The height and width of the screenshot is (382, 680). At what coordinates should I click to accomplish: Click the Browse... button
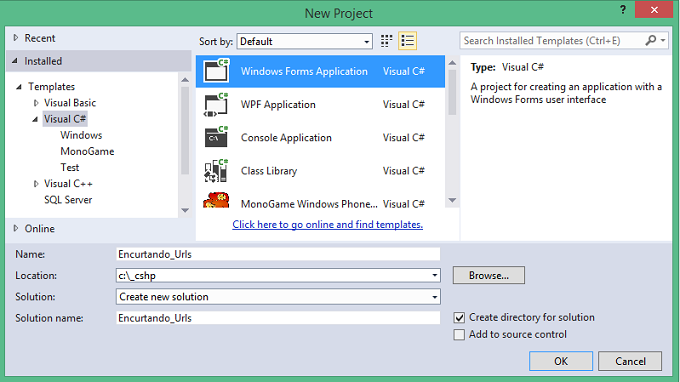pos(489,275)
